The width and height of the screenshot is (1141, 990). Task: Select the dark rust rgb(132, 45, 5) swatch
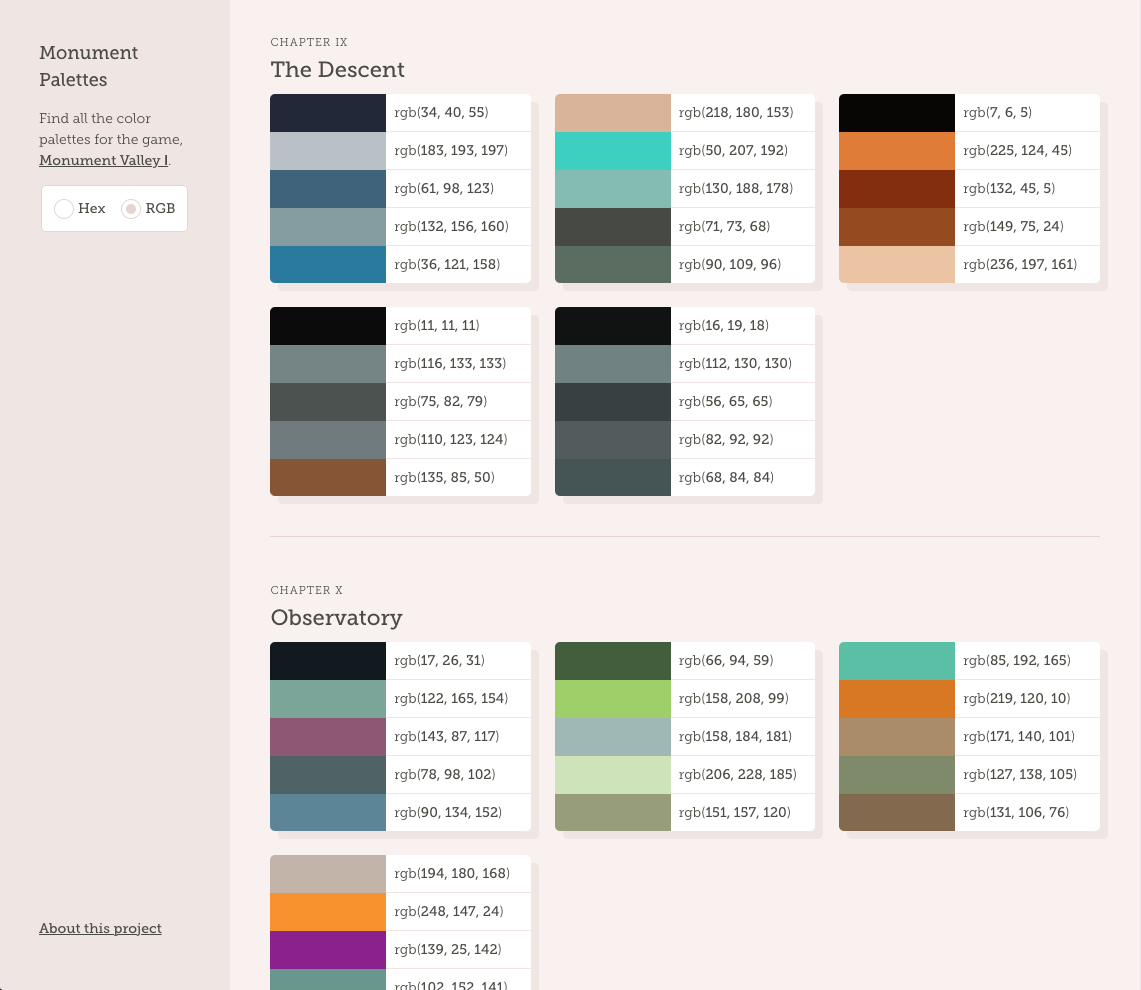(897, 188)
